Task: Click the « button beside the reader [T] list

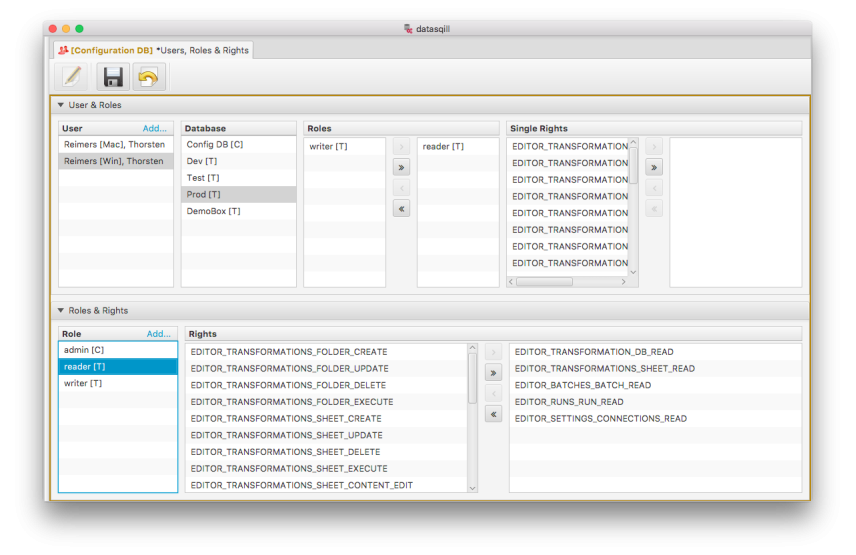Action: pos(401,209)
